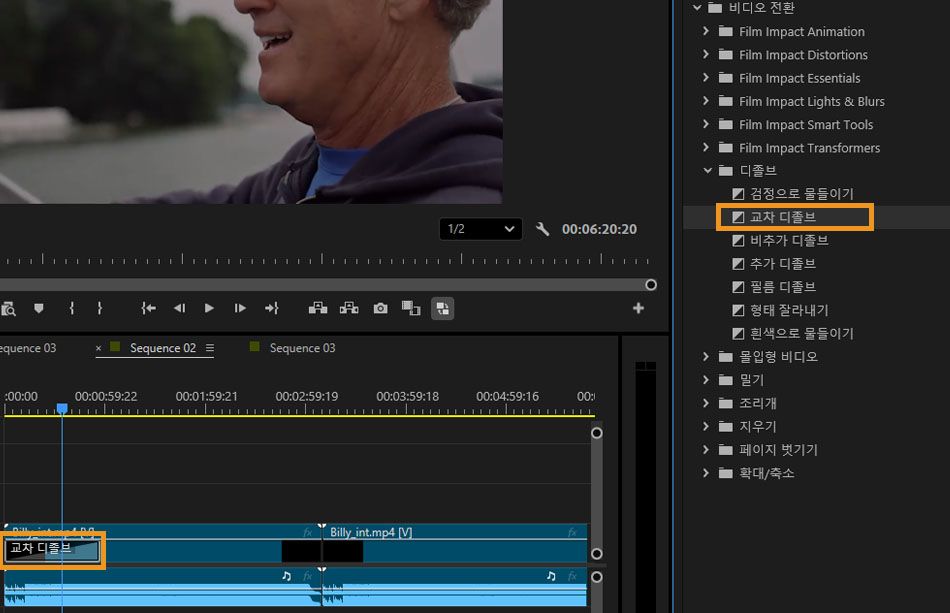
Task: Click the Extract button icon
Action: (349, 308)
